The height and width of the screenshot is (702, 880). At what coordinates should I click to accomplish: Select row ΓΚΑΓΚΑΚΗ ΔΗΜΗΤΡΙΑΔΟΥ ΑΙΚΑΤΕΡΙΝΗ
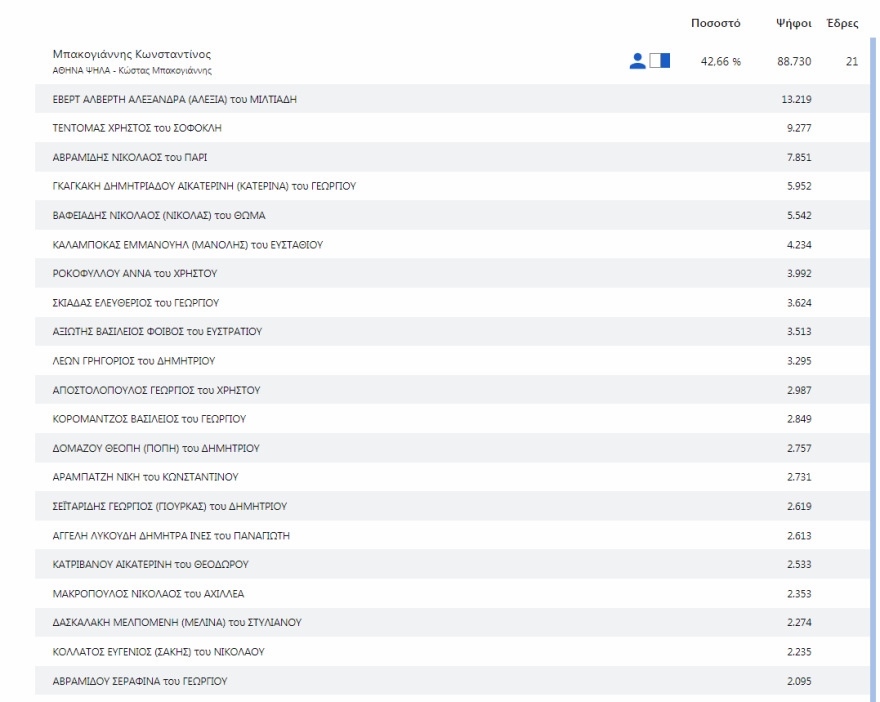pyautogui.click(x=204, y=186)
